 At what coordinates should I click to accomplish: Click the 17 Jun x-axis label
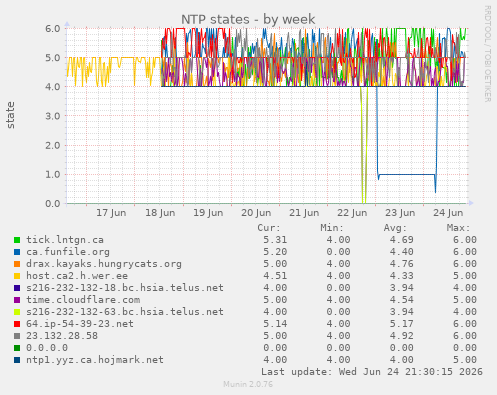tap(111, 213)
